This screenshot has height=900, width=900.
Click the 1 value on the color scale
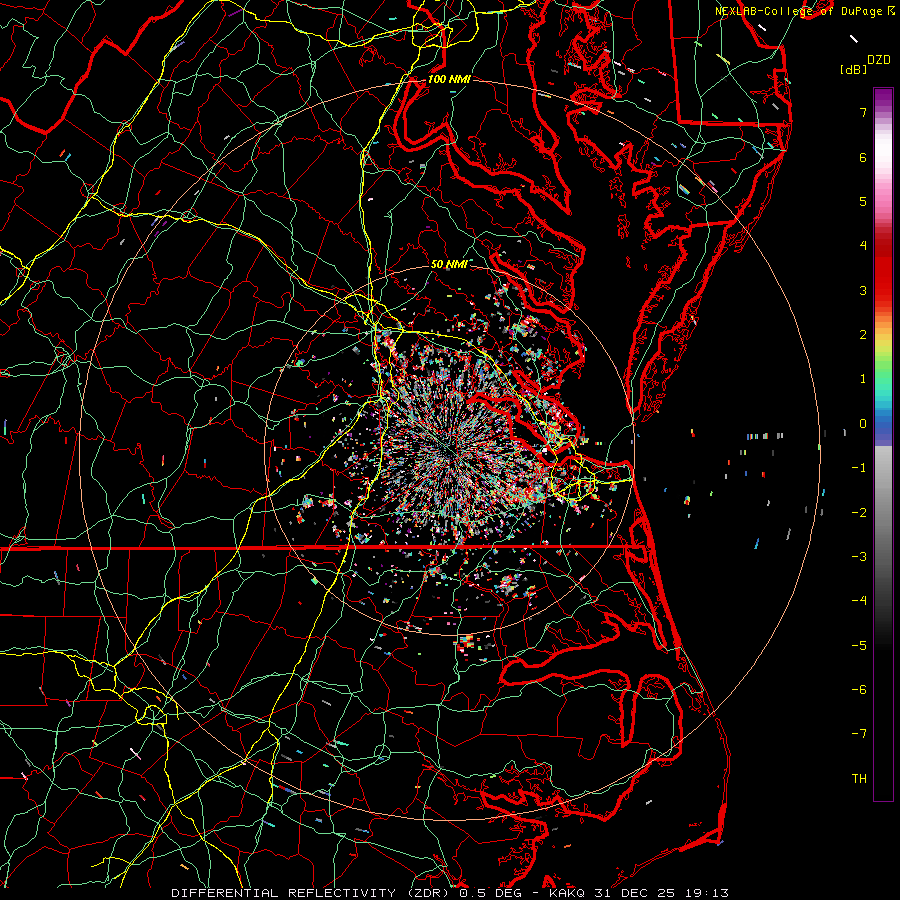point(863,379)
